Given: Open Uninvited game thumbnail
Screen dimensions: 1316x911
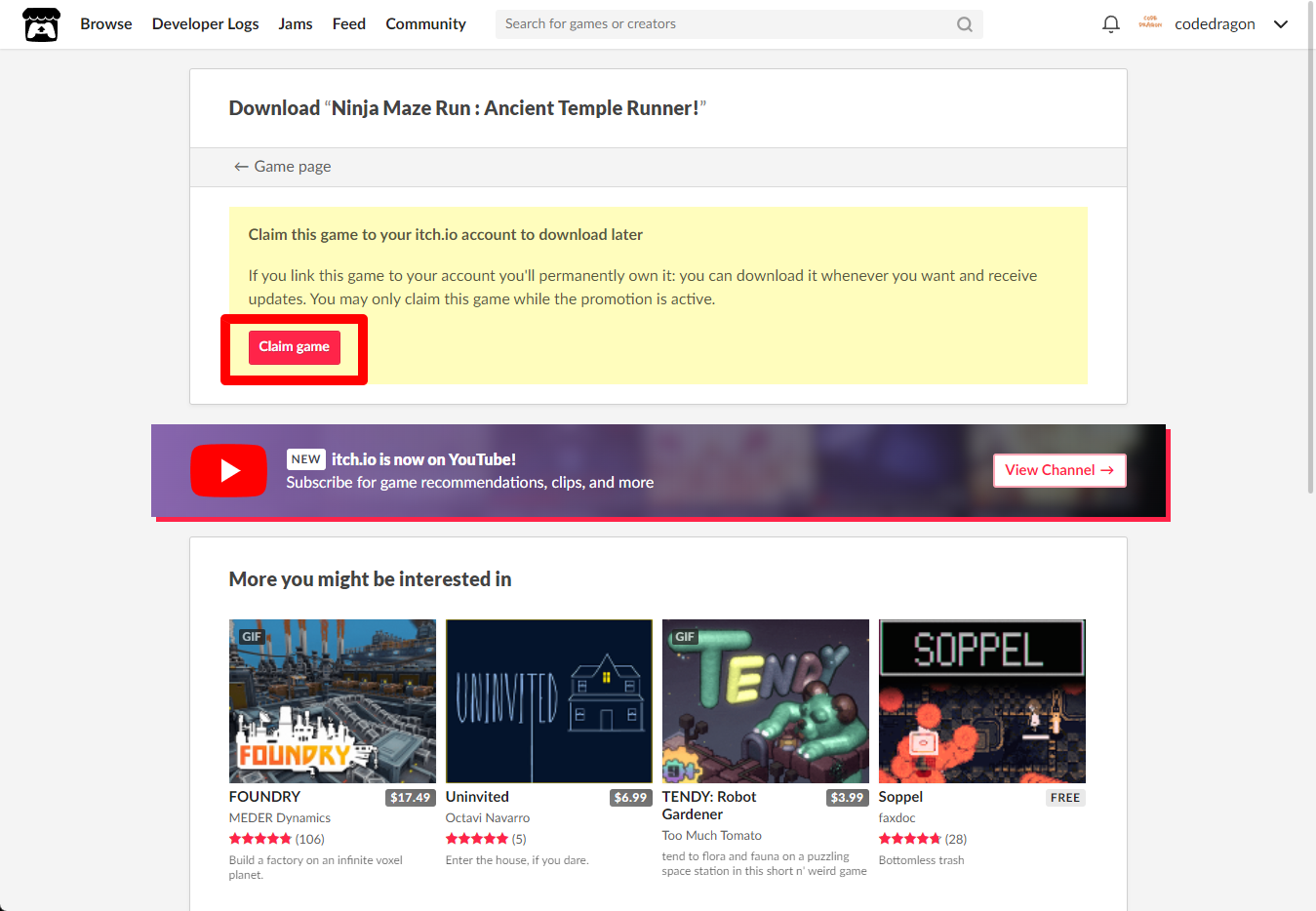Looking at the screenshot, I should [x=549, y=701].
